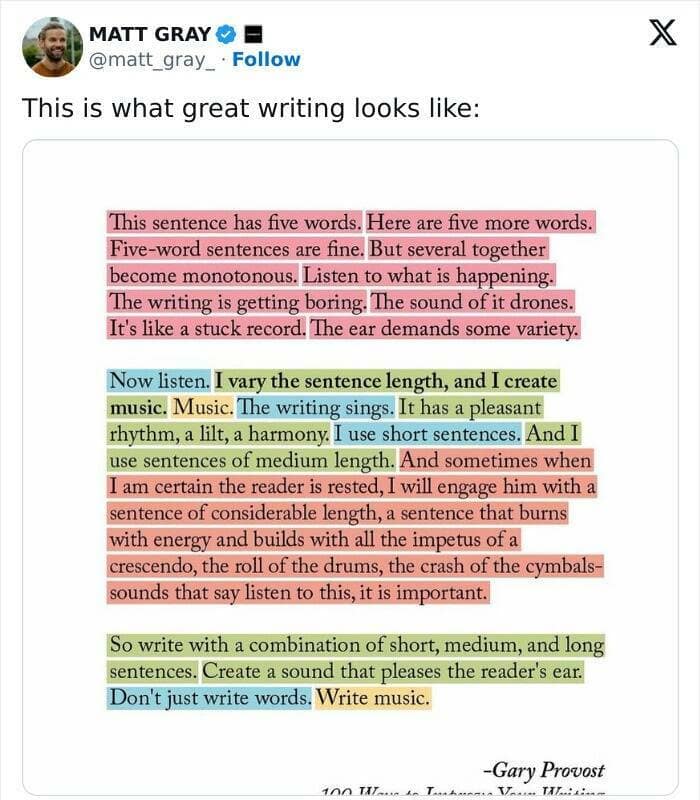Follow the Matt Gray account

[x=266, y=59]
